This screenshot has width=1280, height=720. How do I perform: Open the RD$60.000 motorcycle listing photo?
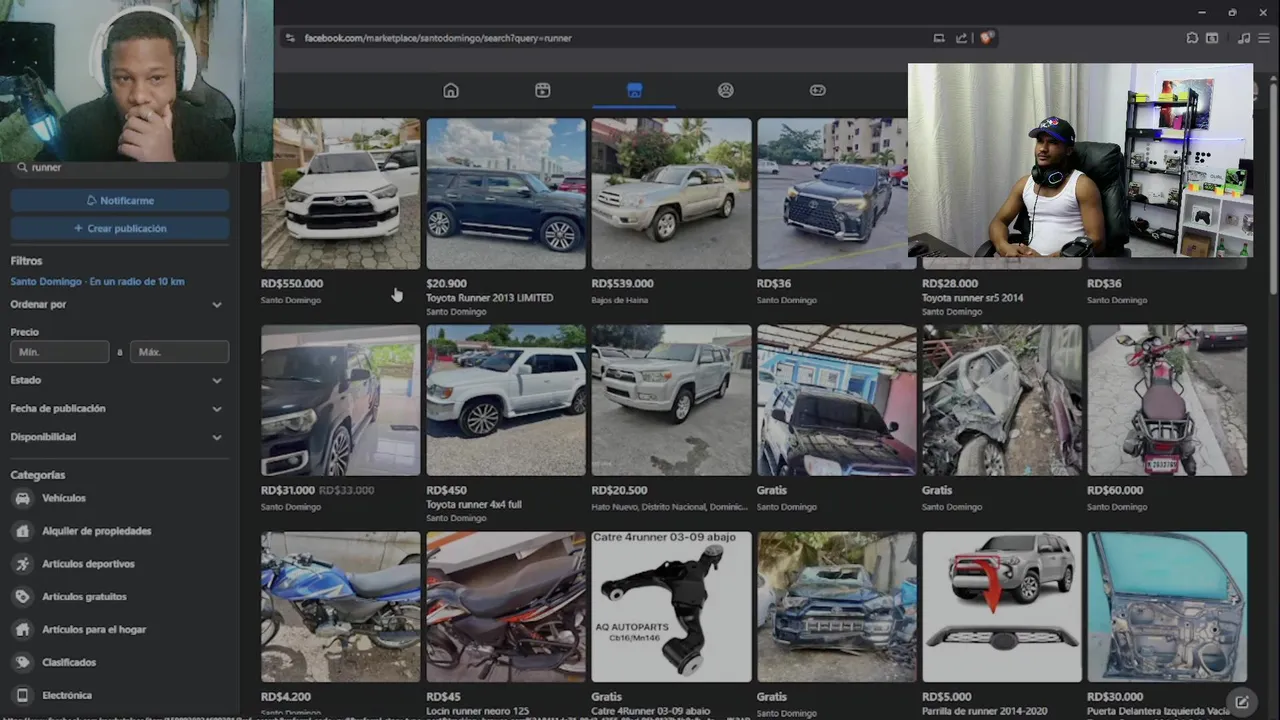click(x=1167, y=400)
